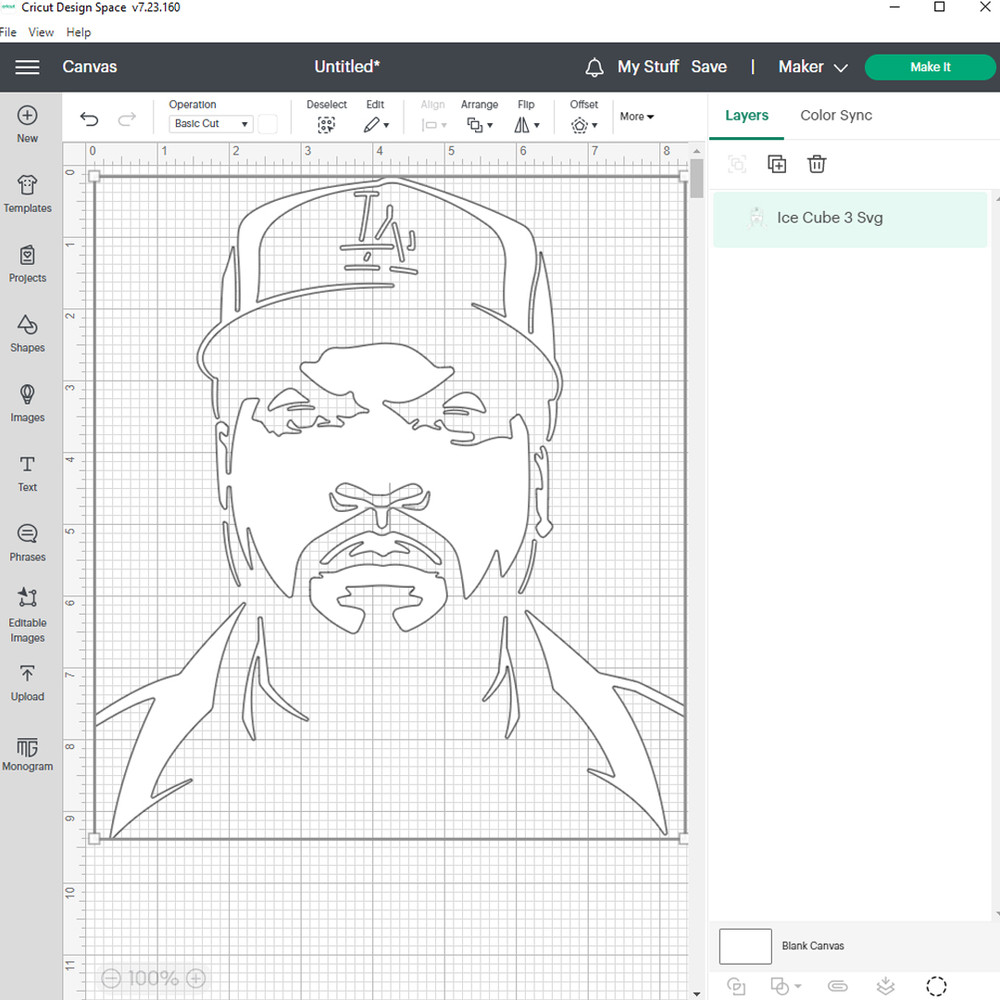Open the Offset dropdown
The height and width of the screenshot is (1000, 1000).
(584, 125)
